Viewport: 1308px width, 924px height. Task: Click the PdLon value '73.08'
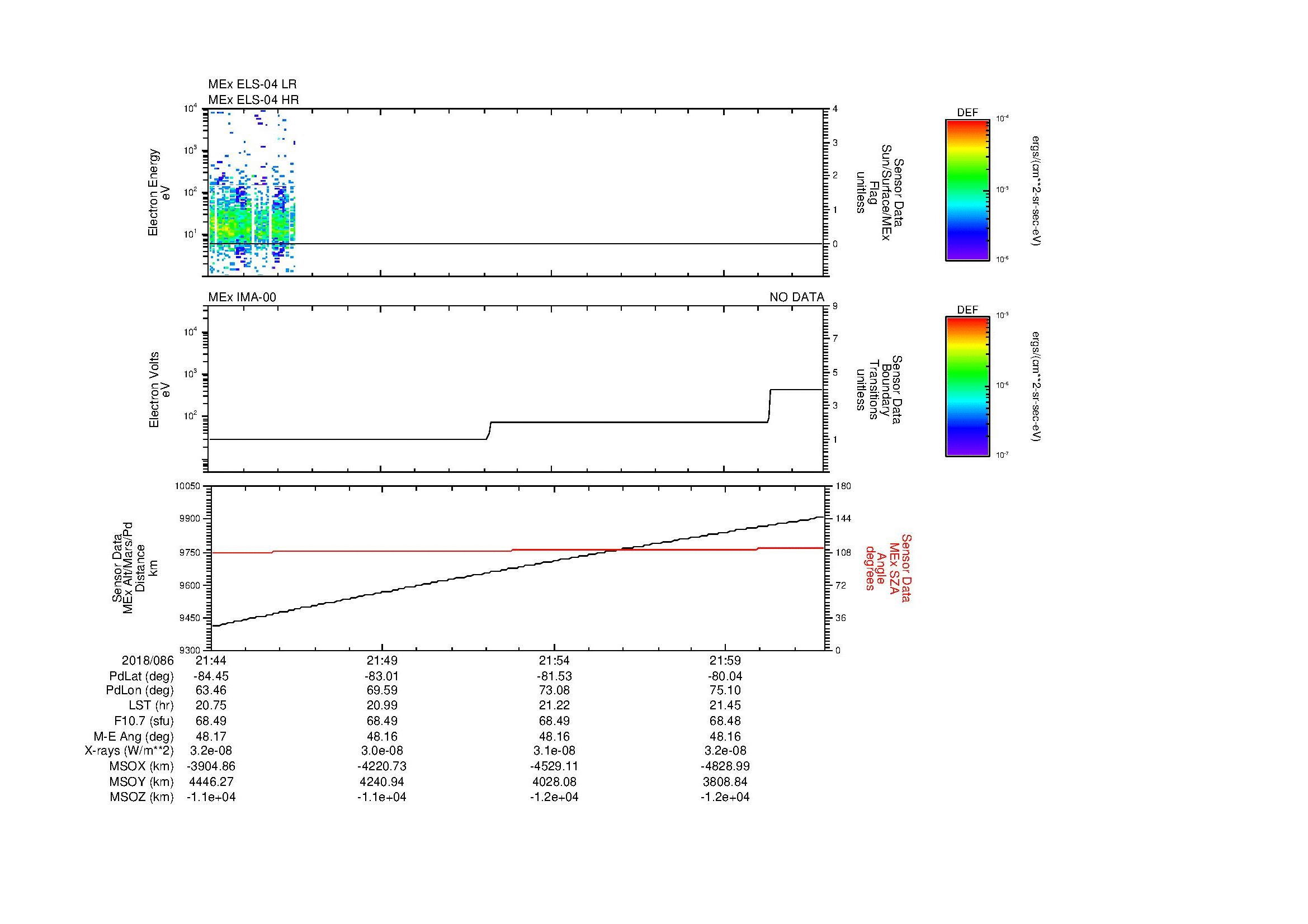(554, 690)
